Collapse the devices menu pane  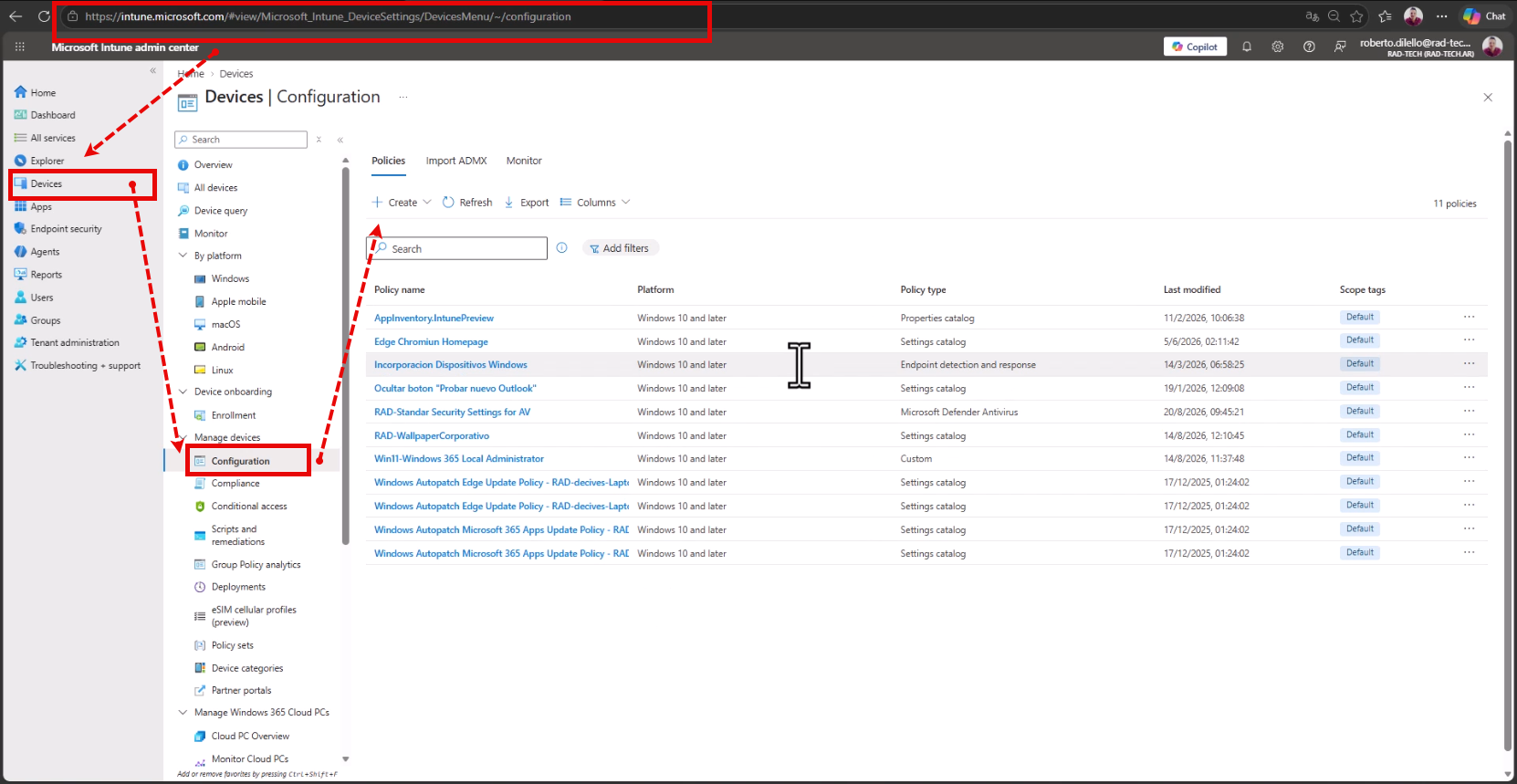tap(340, 140)
